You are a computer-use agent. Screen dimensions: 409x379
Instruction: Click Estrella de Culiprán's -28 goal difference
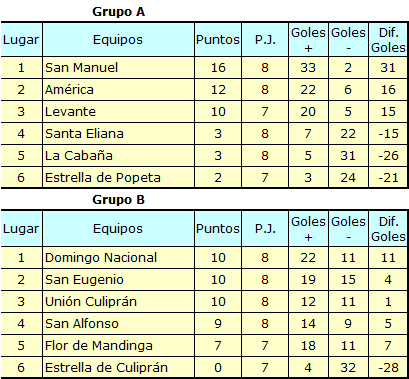[388, 367]
